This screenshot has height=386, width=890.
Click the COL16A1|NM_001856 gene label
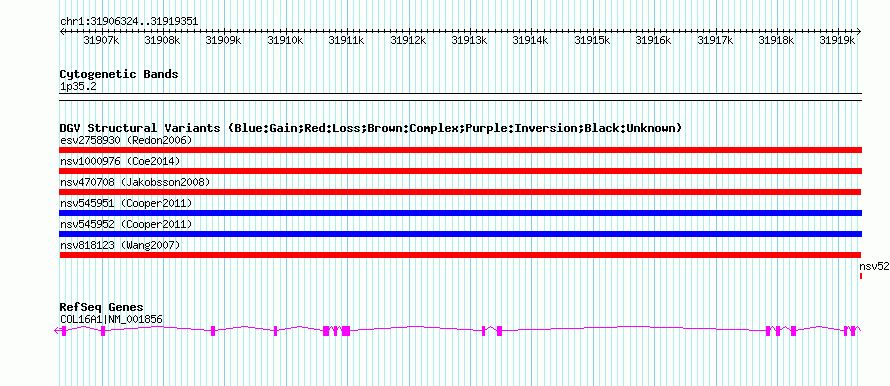[111, 320]
